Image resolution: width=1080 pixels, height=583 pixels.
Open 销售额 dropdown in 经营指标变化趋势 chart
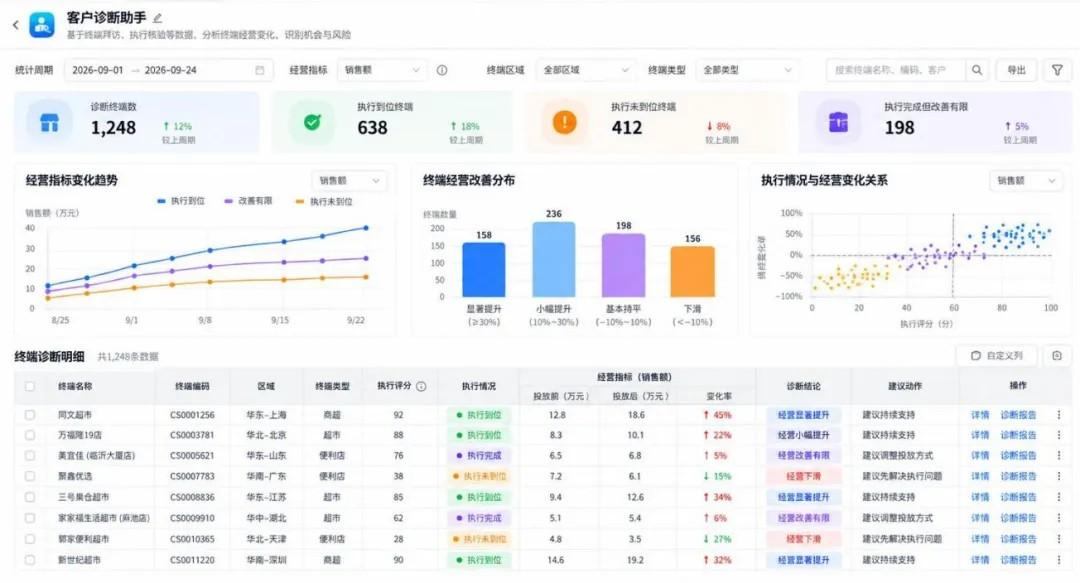click(349, 181)
